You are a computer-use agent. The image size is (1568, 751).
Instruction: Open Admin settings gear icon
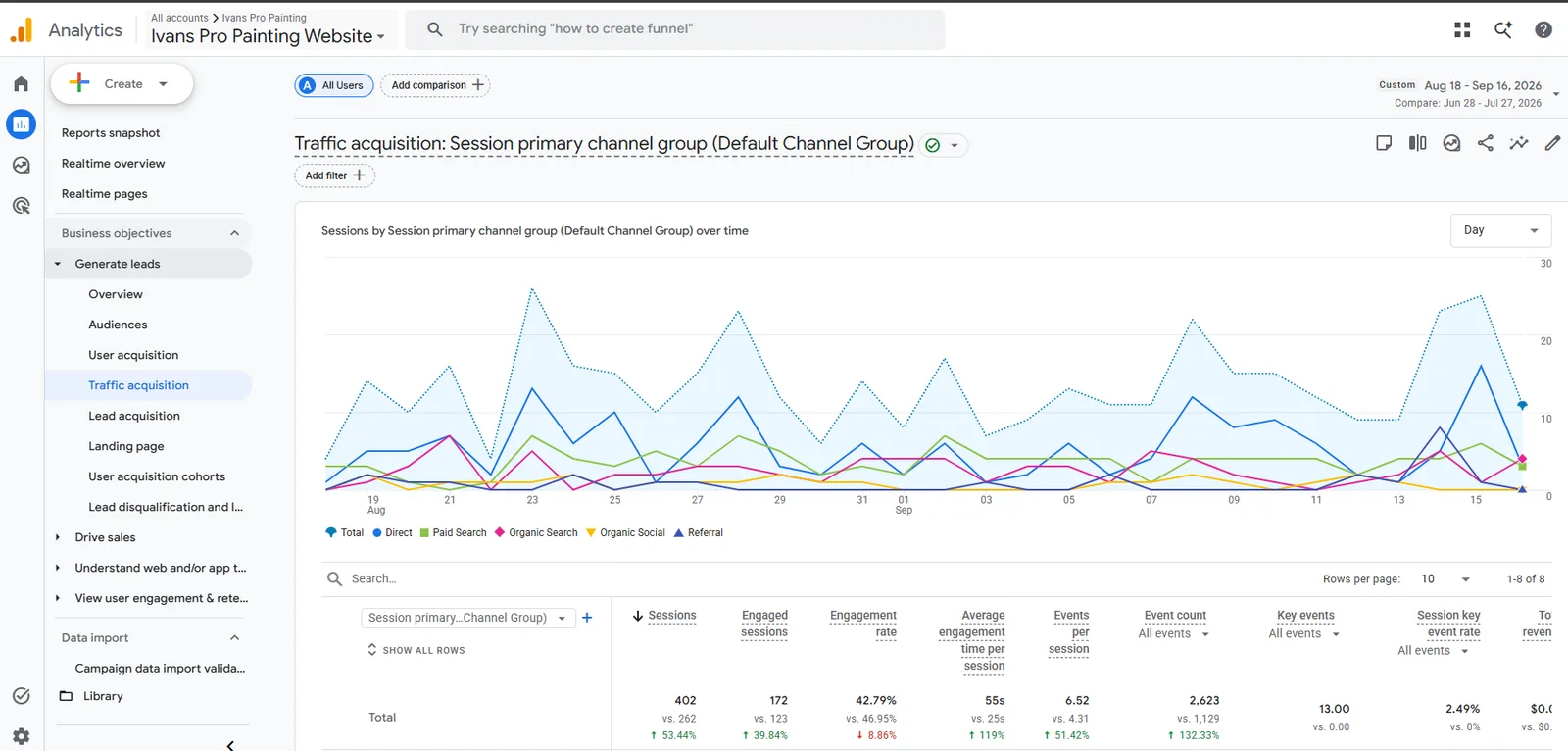(x=21, y=736)
